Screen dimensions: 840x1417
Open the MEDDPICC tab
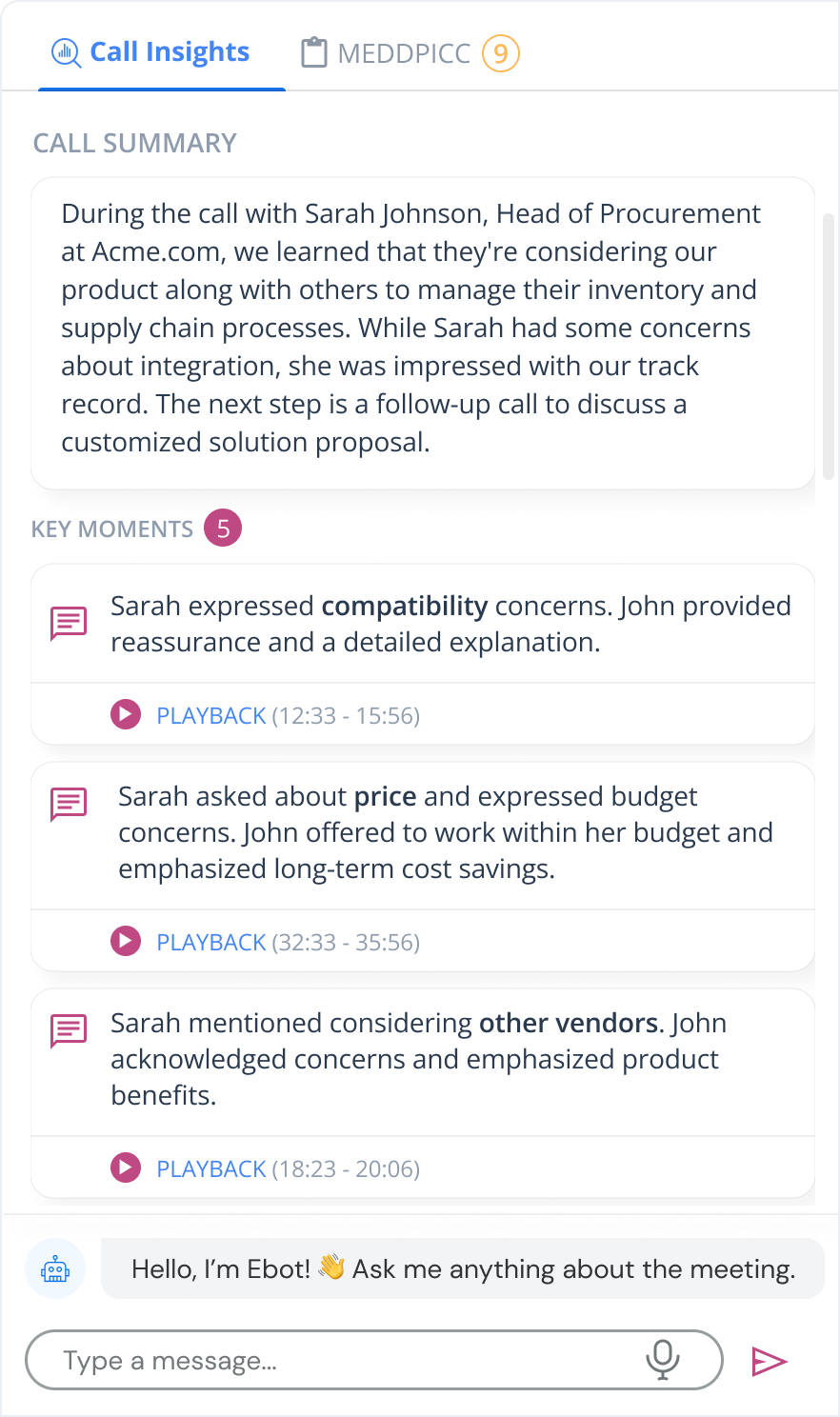(404, 53)
